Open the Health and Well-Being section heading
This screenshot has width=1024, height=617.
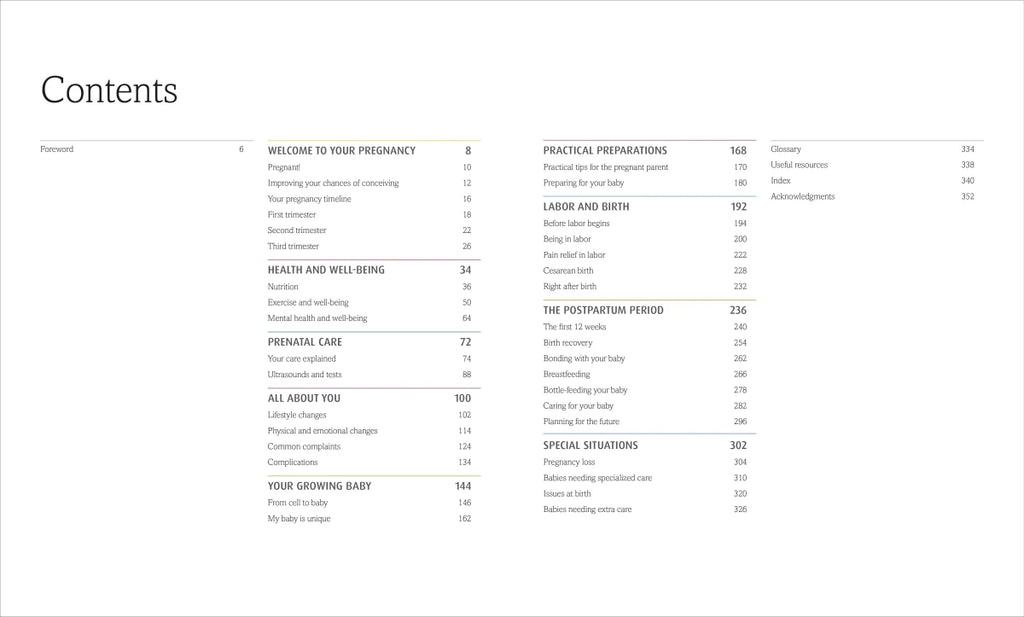[326, 270]
